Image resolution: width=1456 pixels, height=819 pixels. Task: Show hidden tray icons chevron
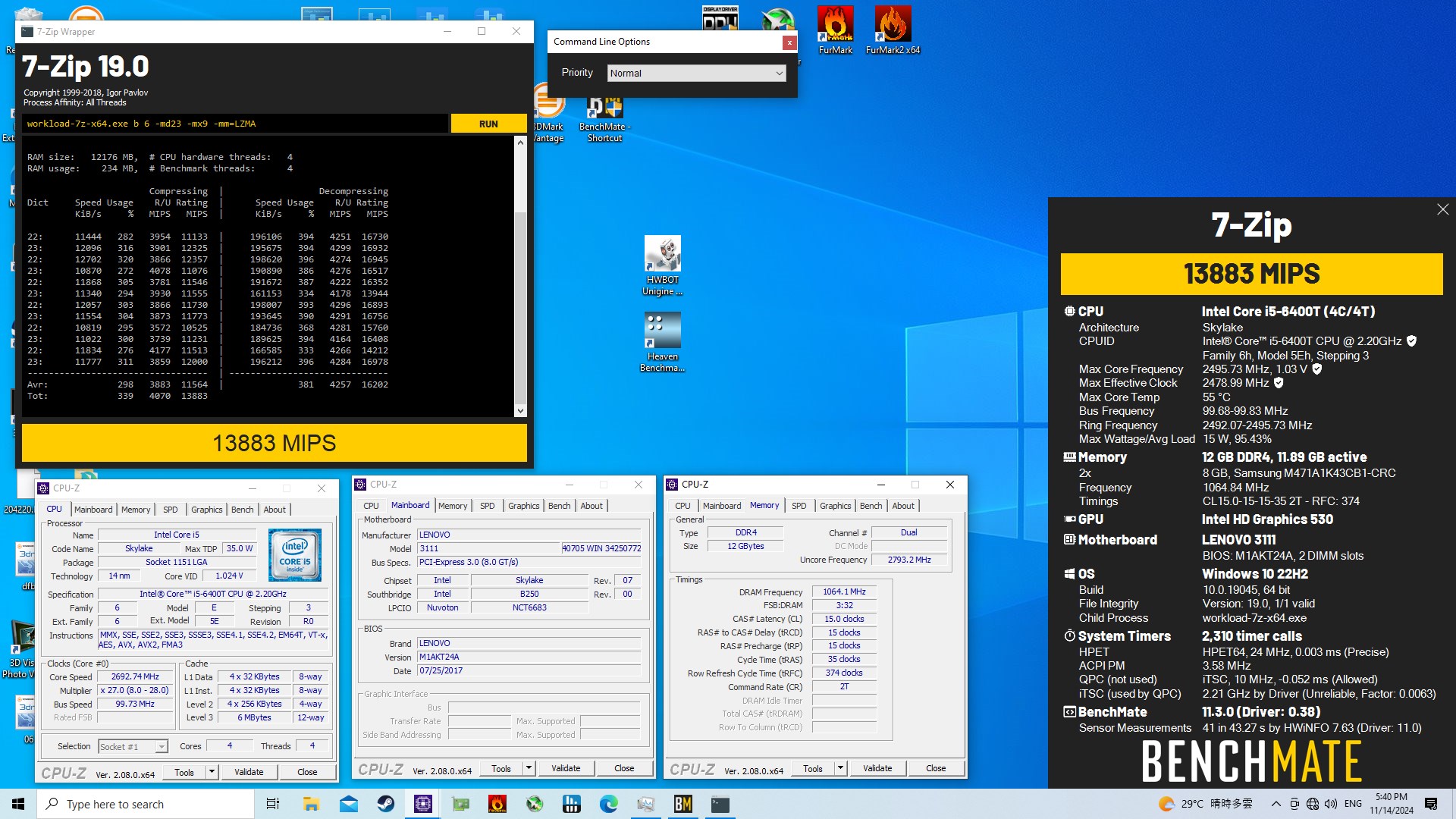(1276, 804)
